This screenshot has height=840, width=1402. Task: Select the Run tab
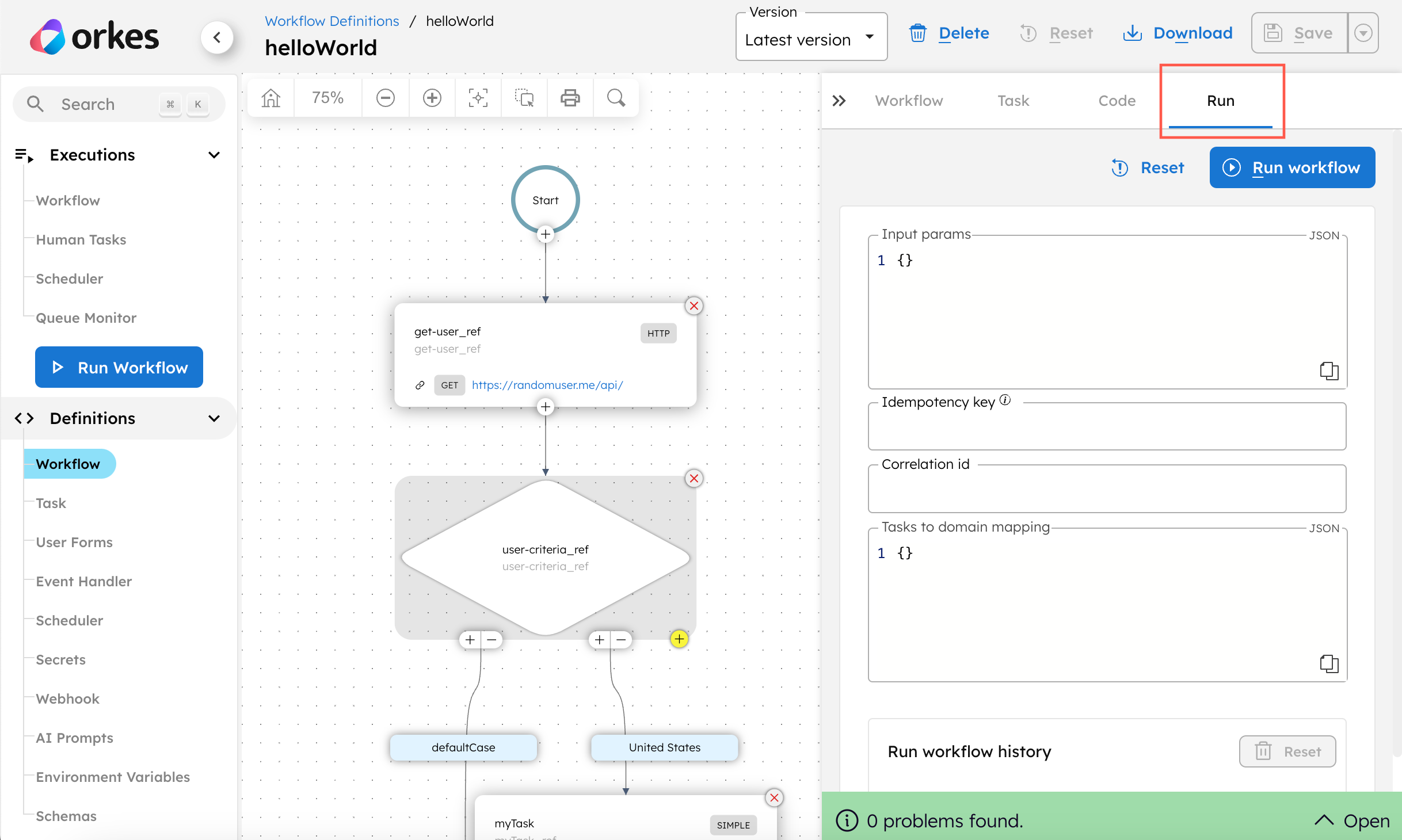click(x=1220, y=101)
